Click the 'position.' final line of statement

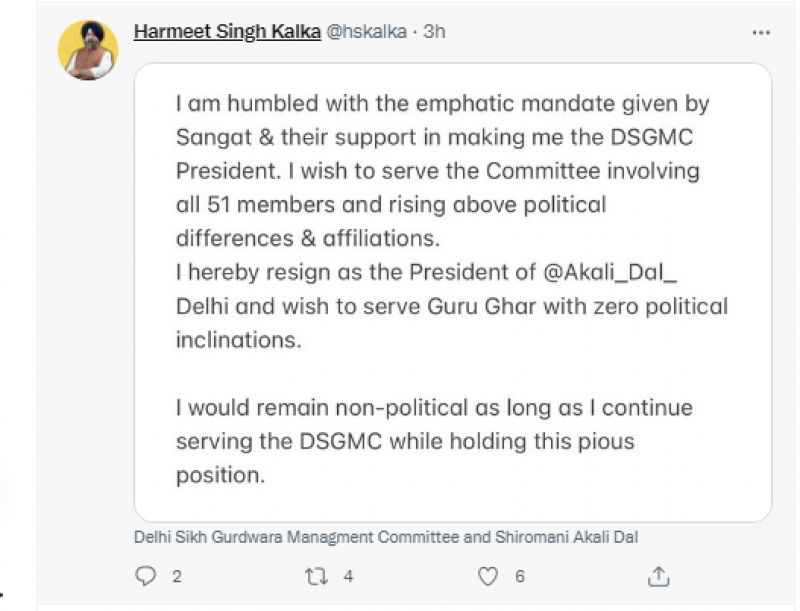(220, 475)
